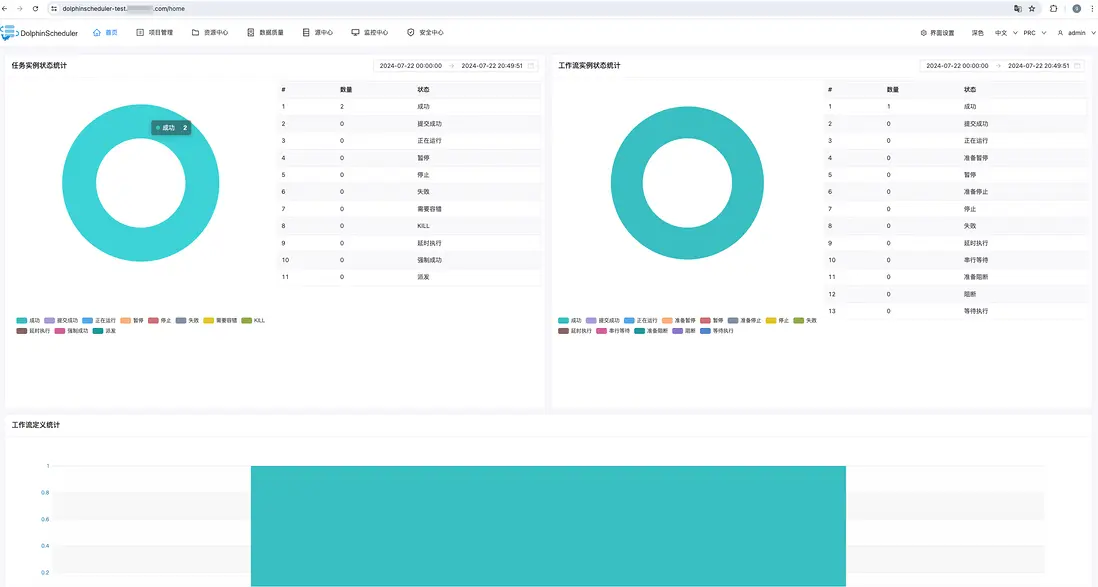The height and width of the screenshot is (587, 1098).
Task: Click 工作流实例 end date 2024-07-22 20:49:51
Action: [x=1038, y=66]
